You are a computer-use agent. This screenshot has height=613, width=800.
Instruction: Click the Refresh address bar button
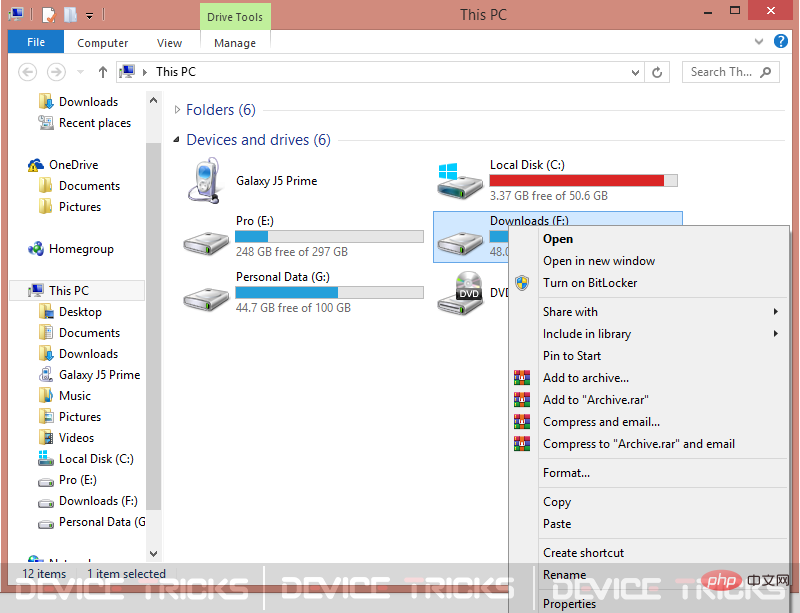click(x=657, y=72)
